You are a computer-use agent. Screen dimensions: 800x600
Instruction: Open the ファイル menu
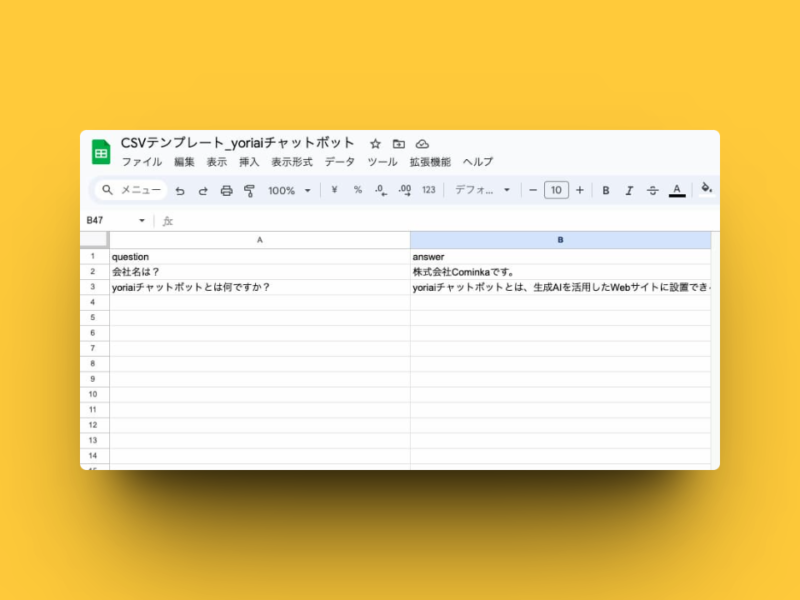click(x=141, y=162)
